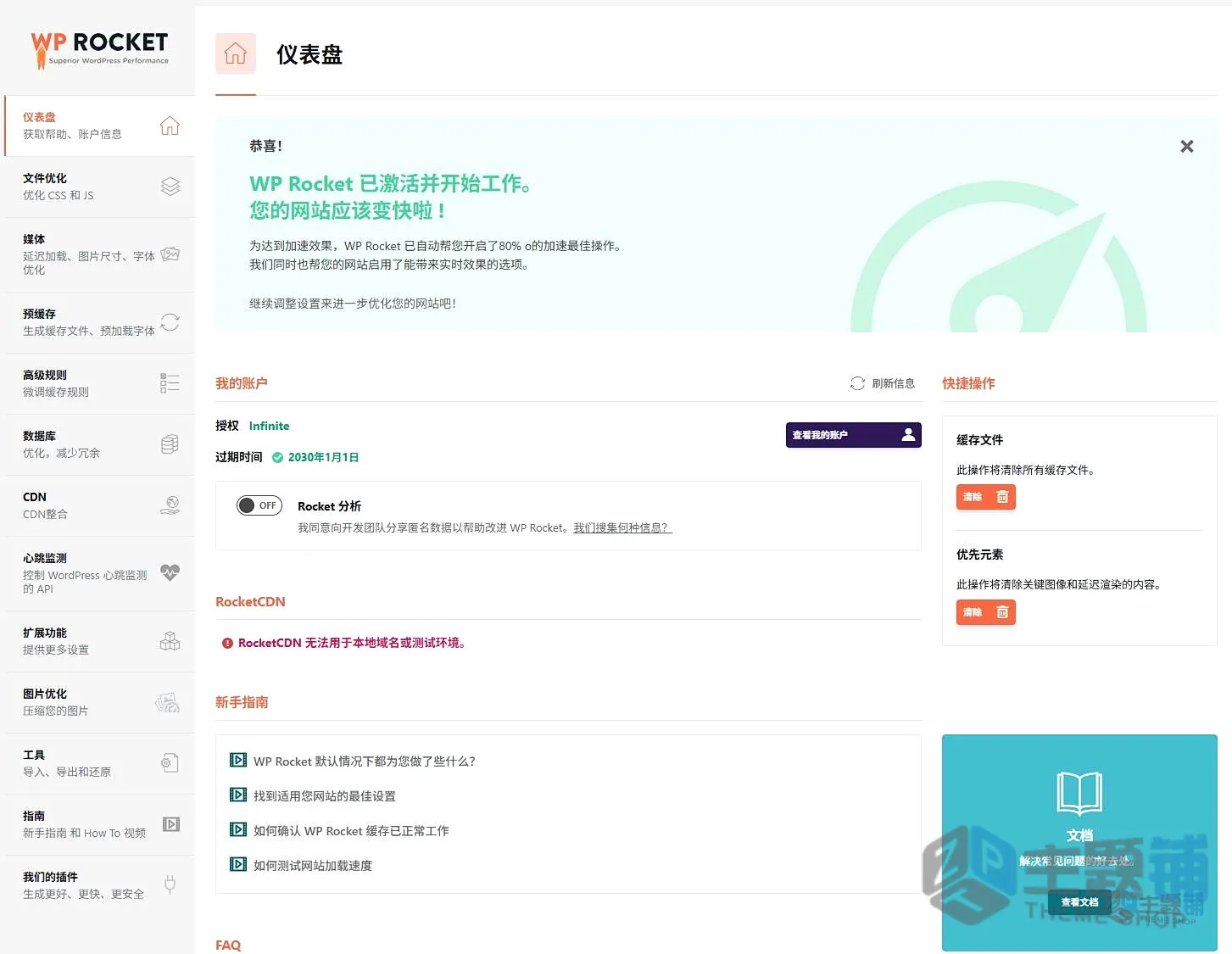Go to 高级规则 settings section
1232x954 pixels.
(100, 383)
